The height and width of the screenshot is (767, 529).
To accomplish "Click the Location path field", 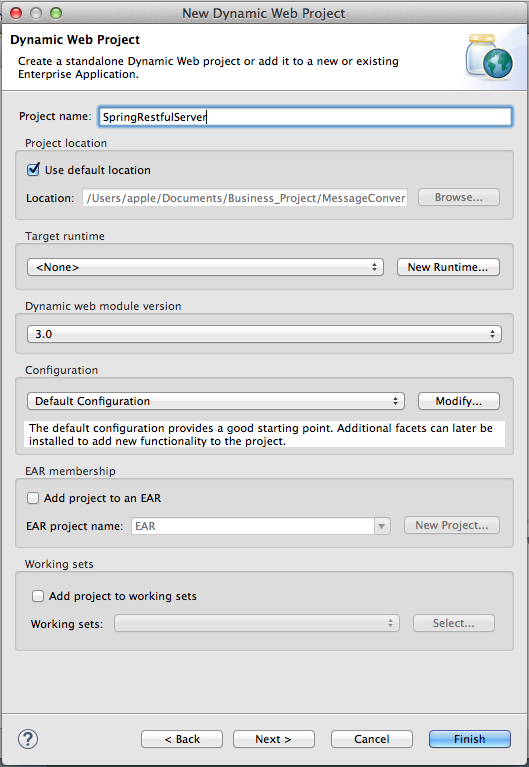I will [245, 198].
